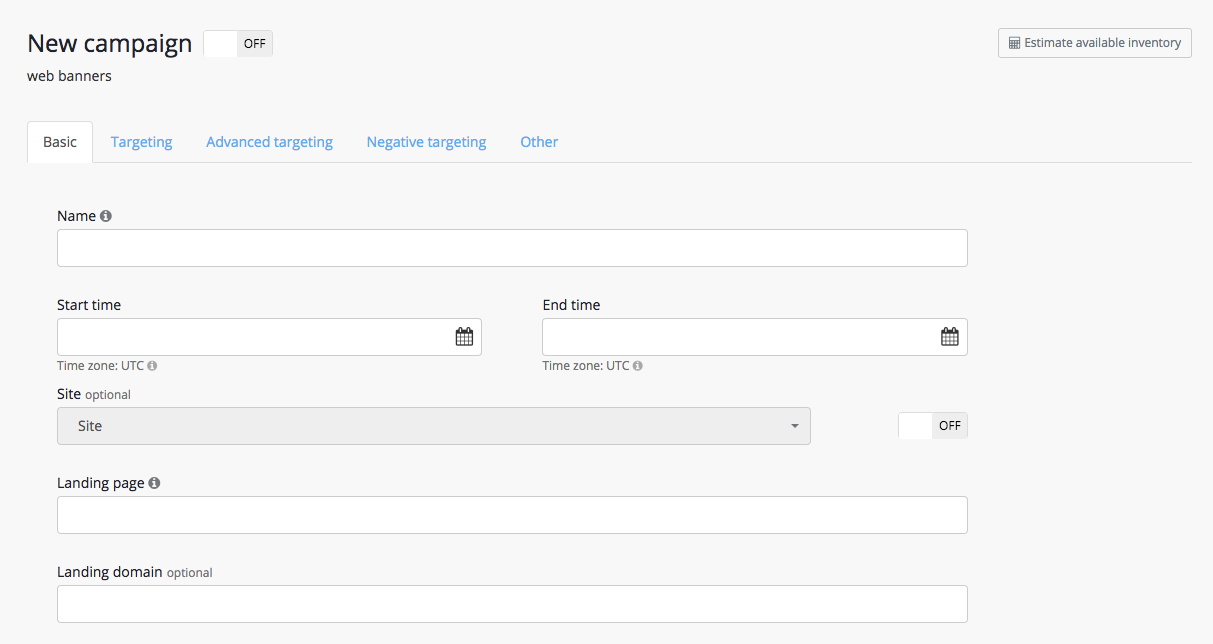
Task: Click the time zone info icon under Start time
Action: (x=152, y=366)
